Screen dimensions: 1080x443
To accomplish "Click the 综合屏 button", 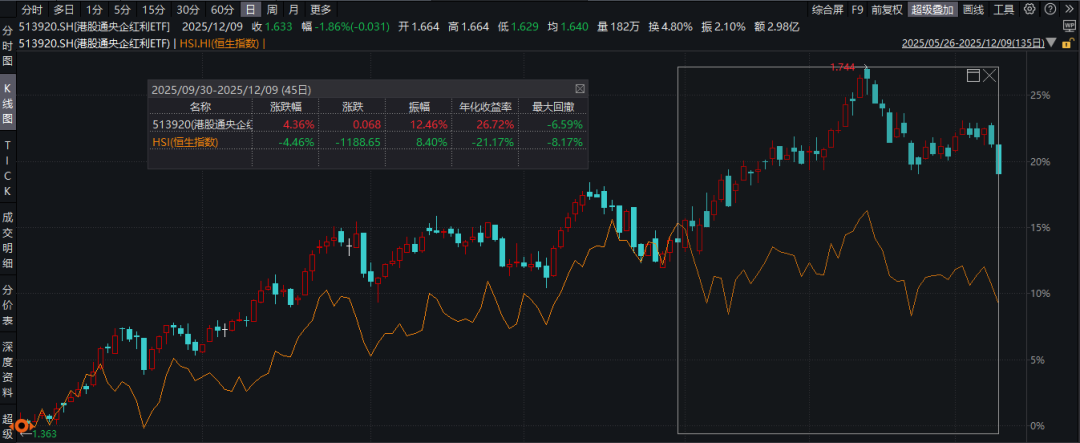I will click(825, 10).
